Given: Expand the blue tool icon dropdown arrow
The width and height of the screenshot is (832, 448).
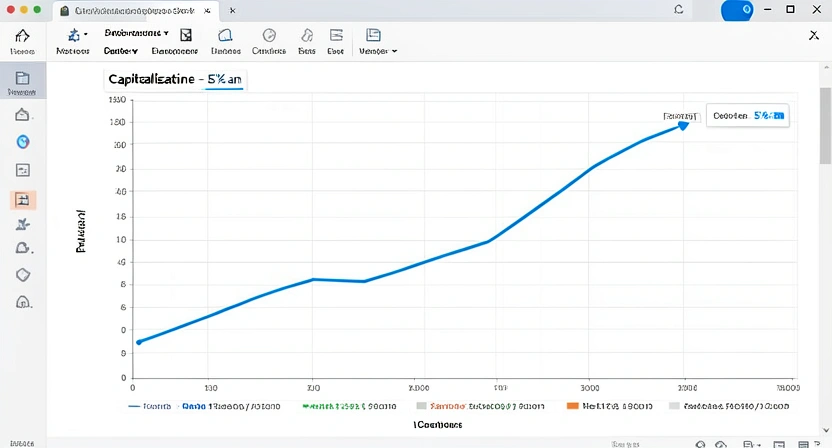Looking at the screenshot, I should coord(86,34).
